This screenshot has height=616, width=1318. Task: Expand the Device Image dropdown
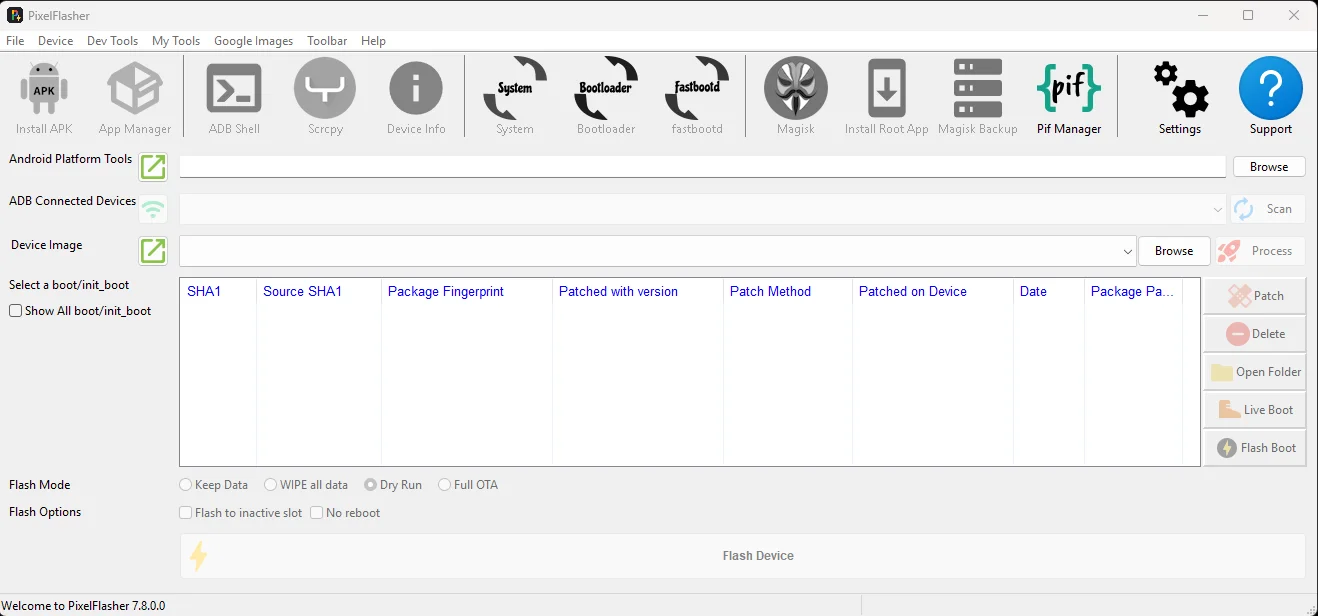[1128, 251]
